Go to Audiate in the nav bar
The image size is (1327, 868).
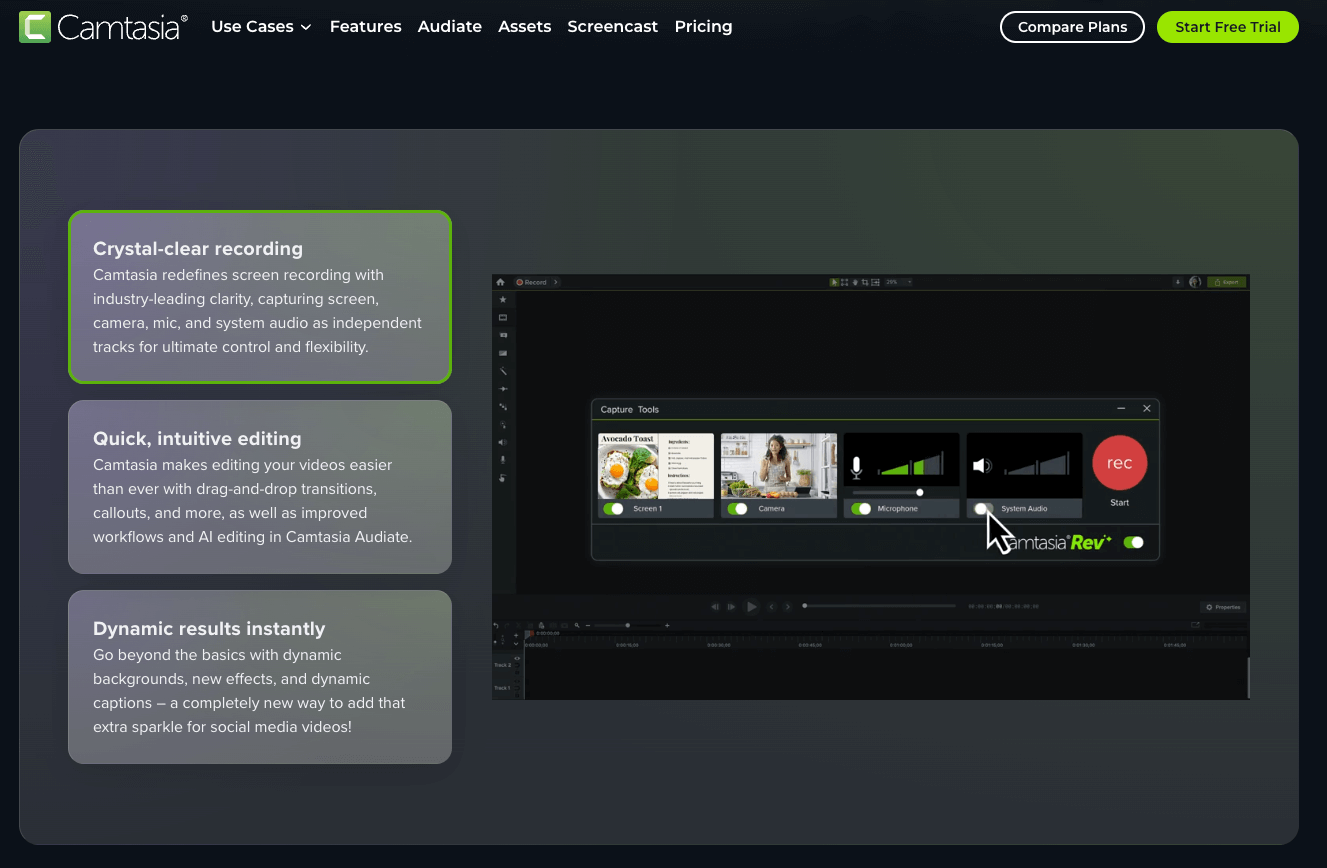click(449, 27)
